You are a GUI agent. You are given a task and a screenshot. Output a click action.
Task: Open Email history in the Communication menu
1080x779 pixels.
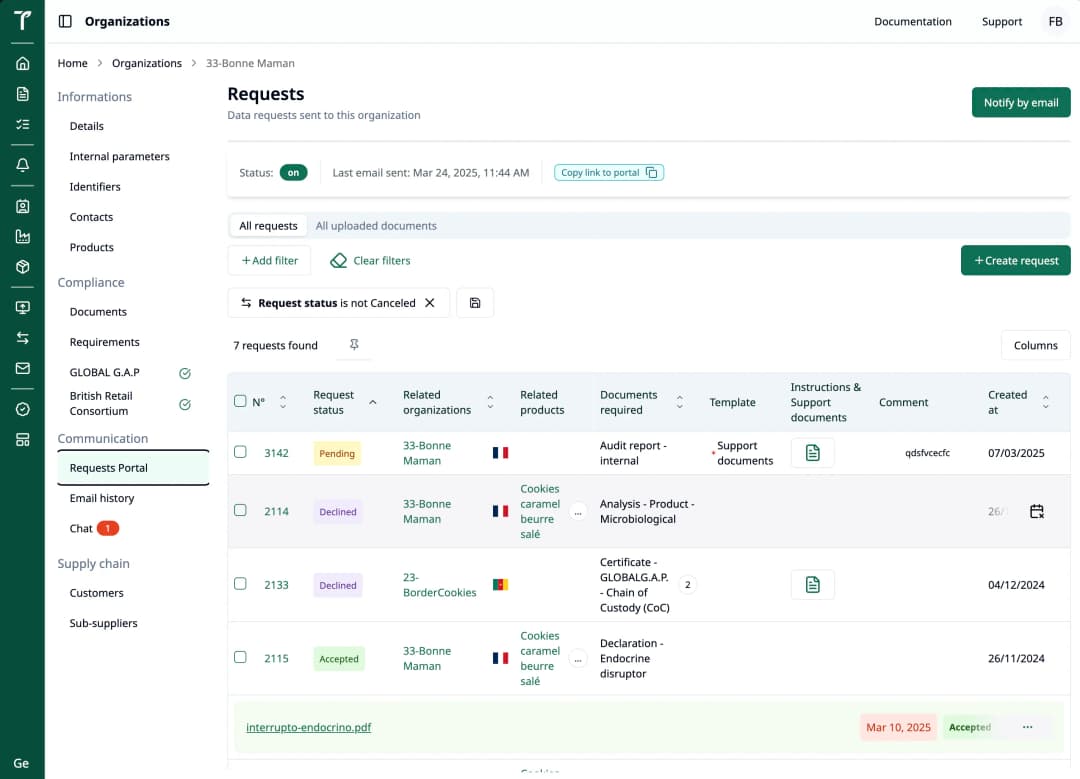click(102, 498)
